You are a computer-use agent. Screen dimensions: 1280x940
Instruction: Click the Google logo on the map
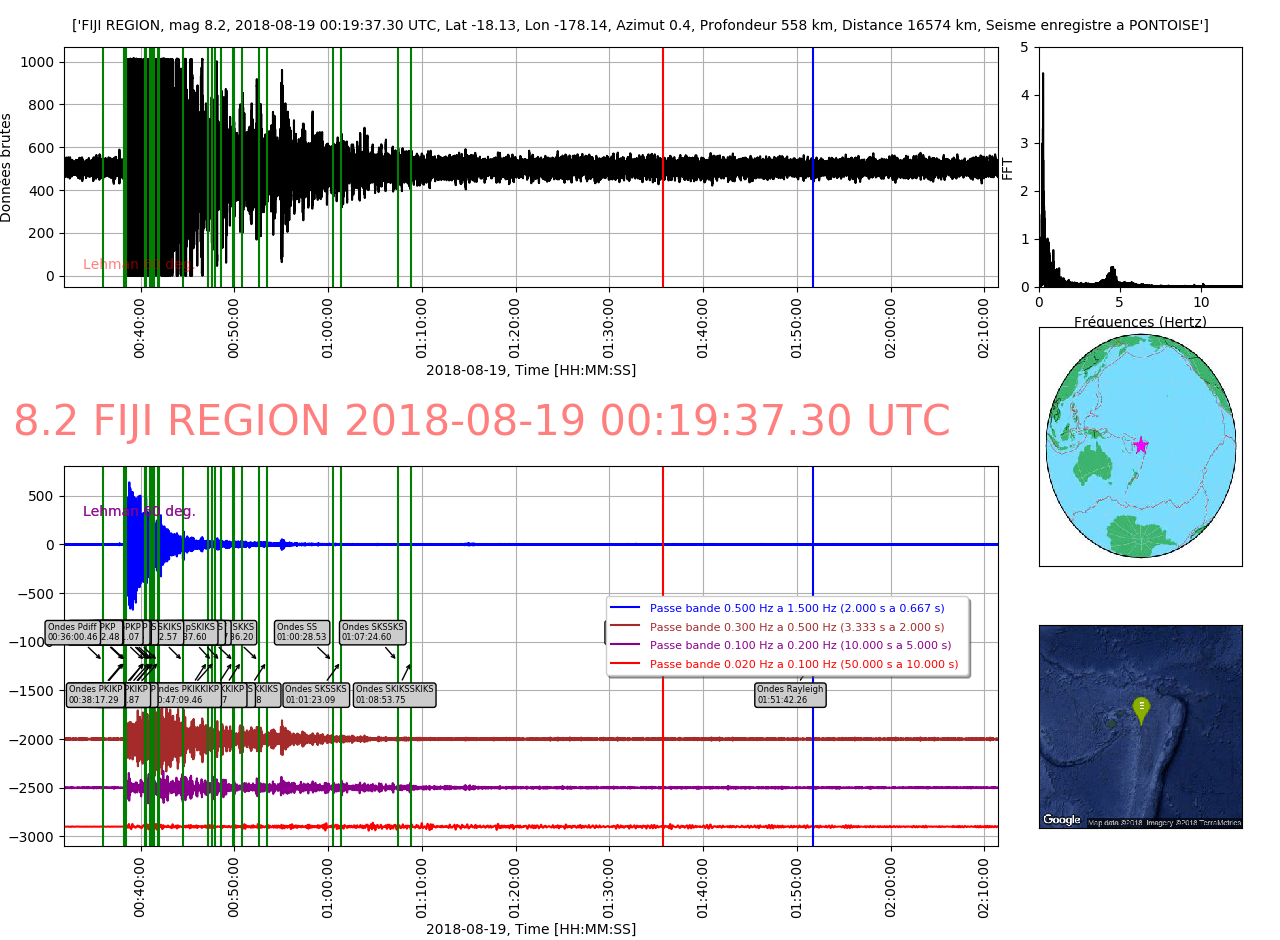(1062, 820)
